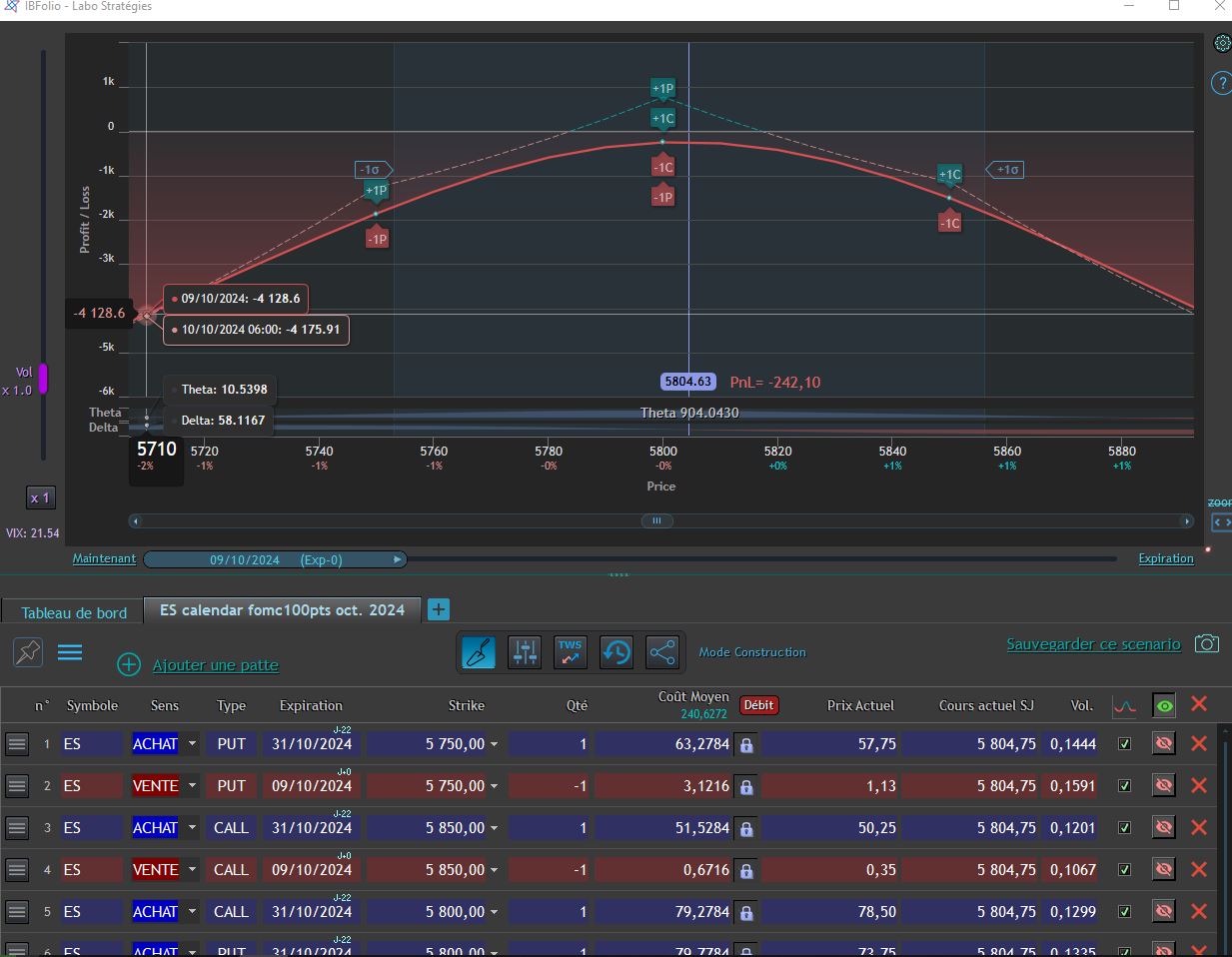
Task: Click the 31/10/2024 expiration of leg 1
Action: (312, 744)
